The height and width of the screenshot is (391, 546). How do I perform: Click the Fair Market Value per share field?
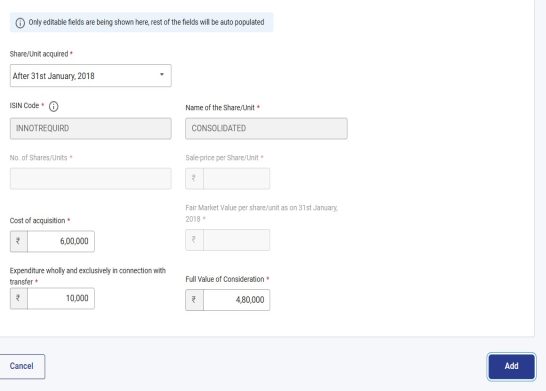pos(236,240)
